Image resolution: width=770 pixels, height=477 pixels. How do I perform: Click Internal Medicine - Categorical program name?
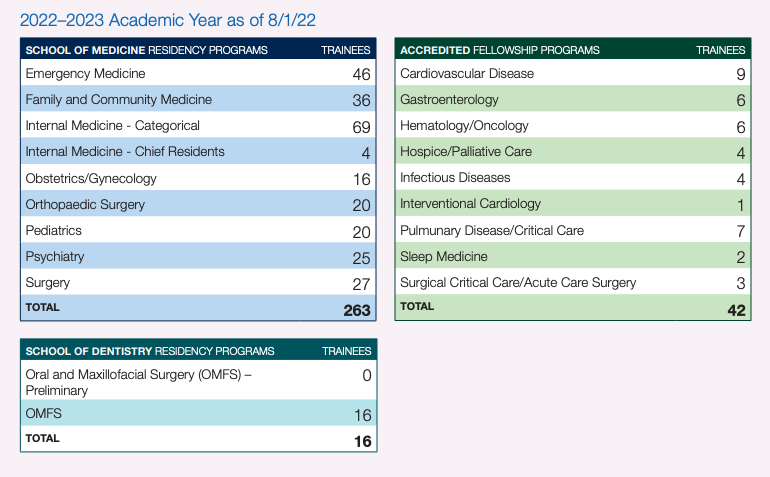pos(112,126)
